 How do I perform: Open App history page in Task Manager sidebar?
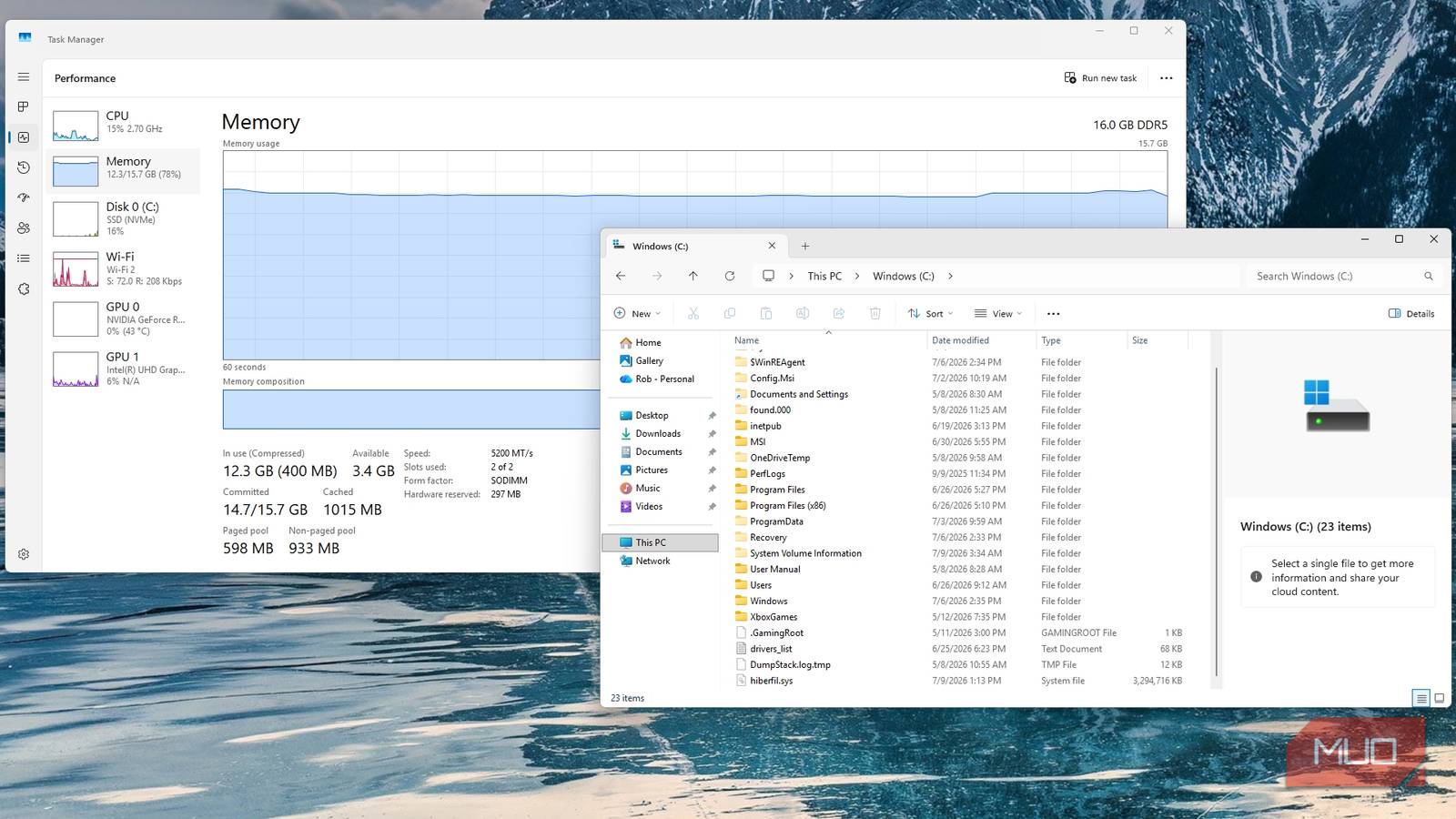click(24, 167)
